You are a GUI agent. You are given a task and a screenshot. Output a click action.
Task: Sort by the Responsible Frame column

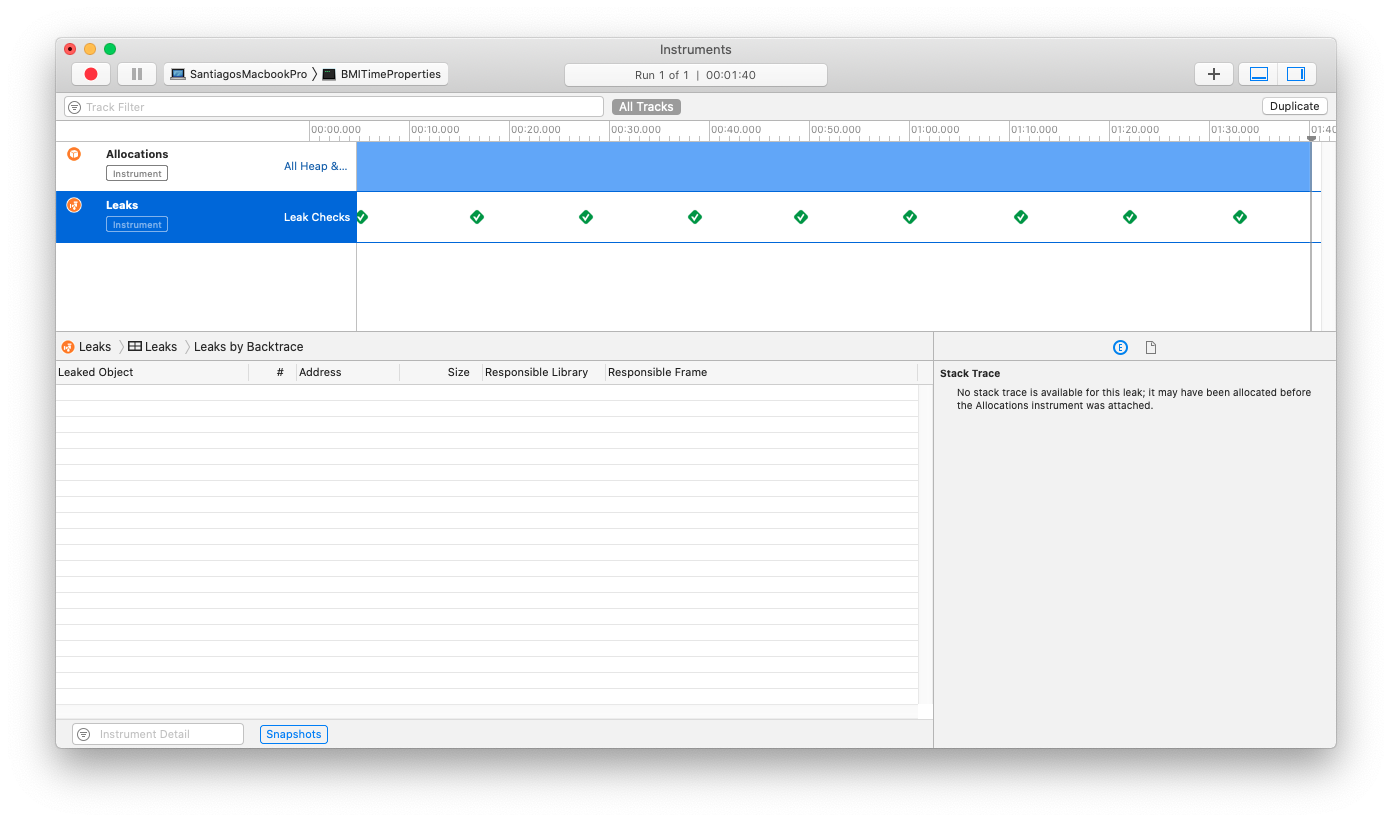(762, 372)
